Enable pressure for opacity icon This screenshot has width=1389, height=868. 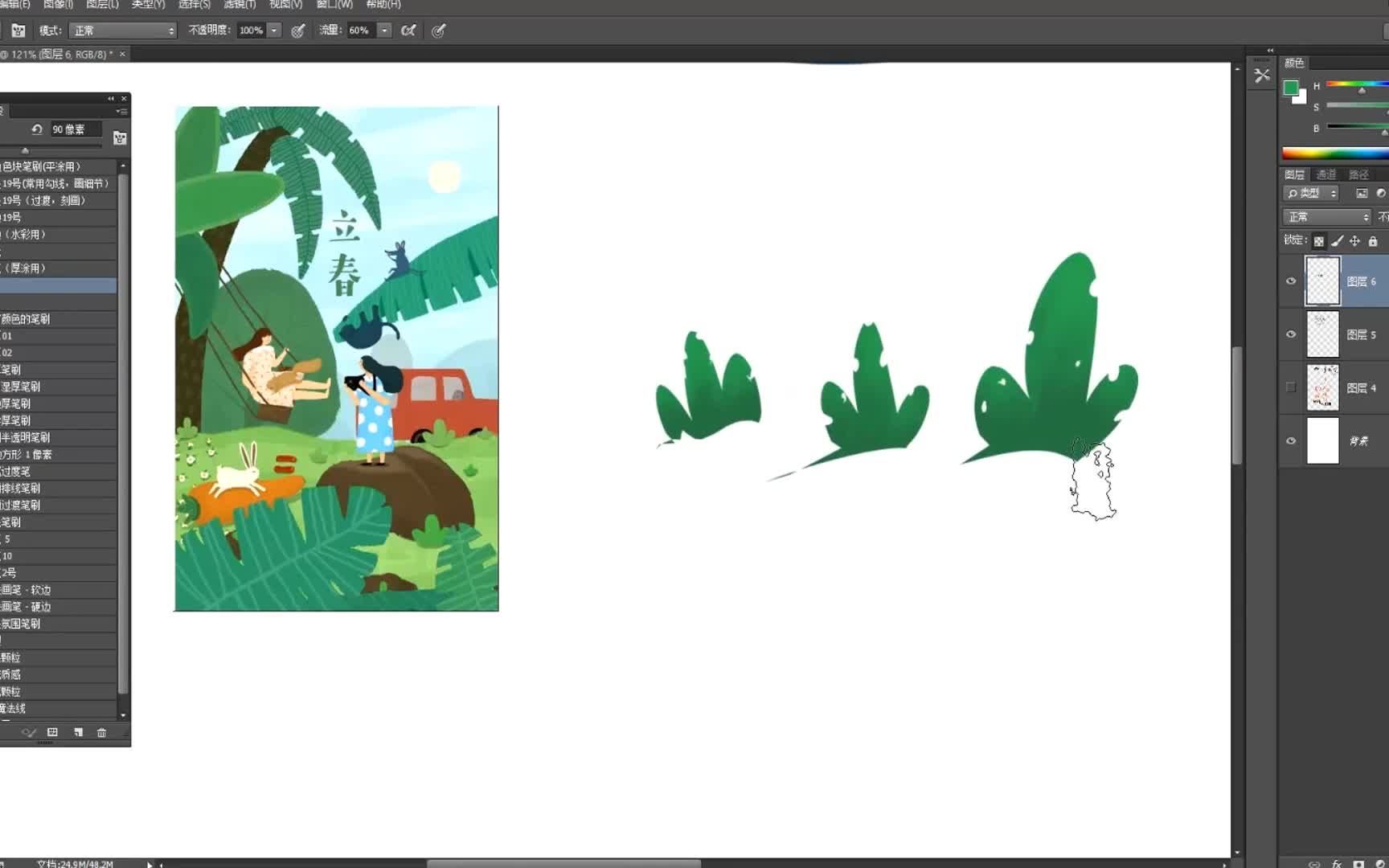[x=298, y=31]
